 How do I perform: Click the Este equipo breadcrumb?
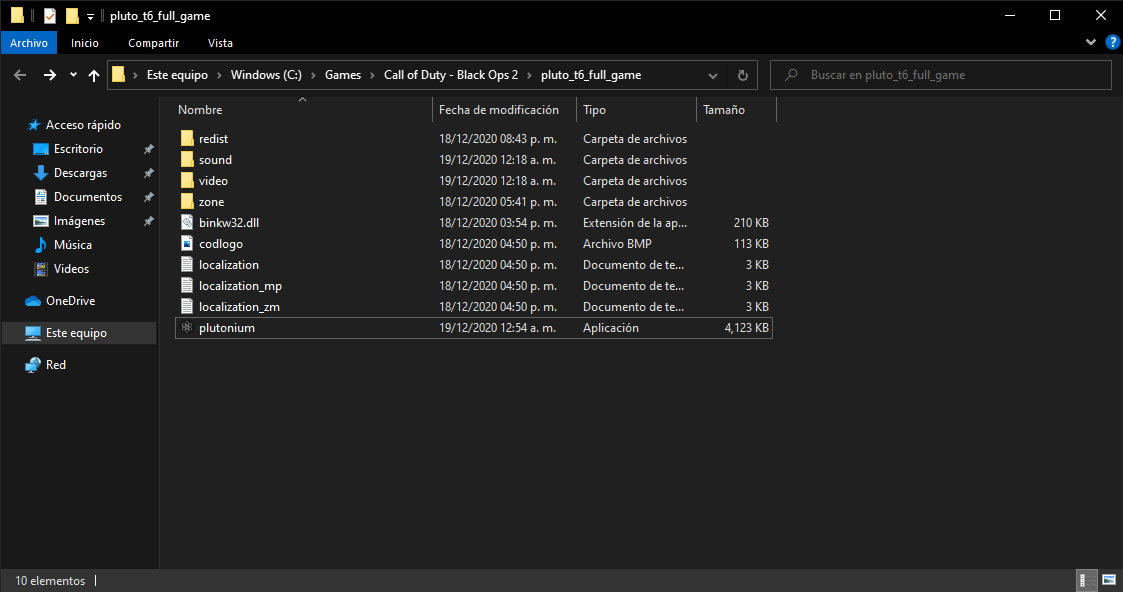[x=177, y=75]
